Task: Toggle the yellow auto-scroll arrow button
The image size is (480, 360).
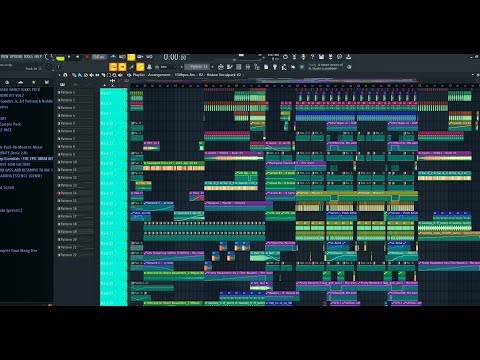Action: pyautogui.click(x=122, y=67)
